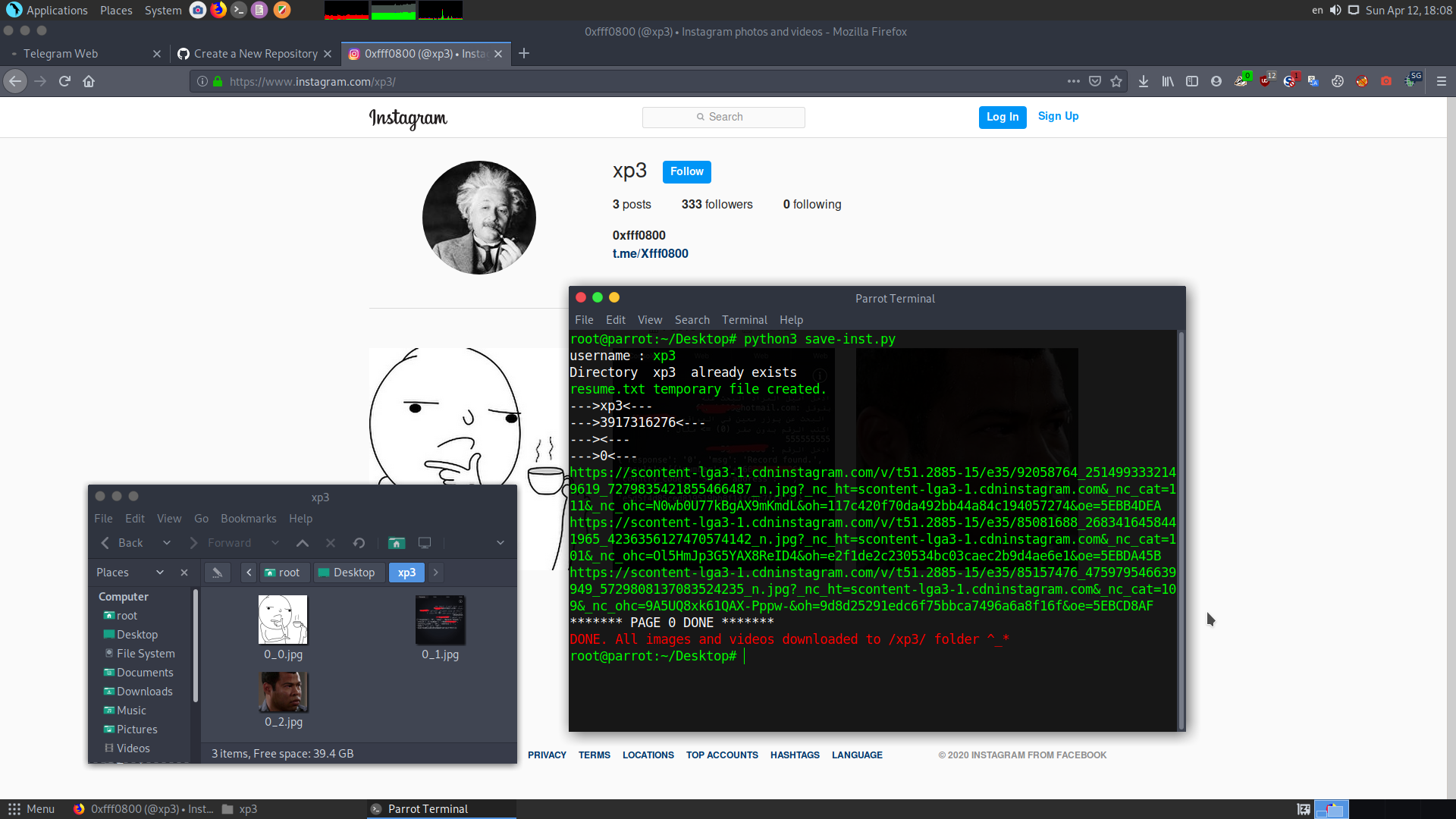Open Firefox home page via house icon
The height and width of the screenshot is (819, 1456).
point(89,81)
